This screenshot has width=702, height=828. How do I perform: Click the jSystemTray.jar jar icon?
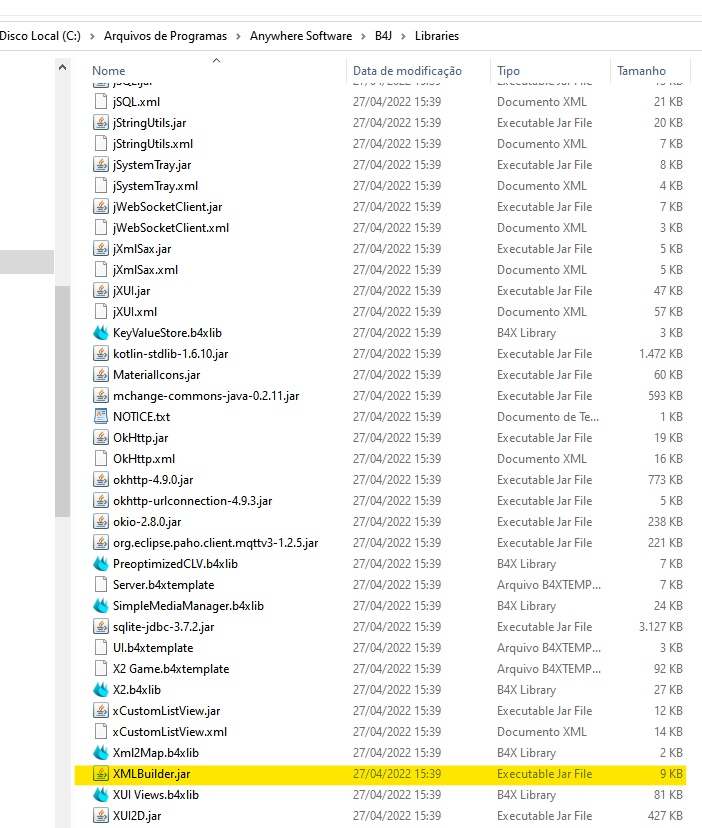click(100, 165)
